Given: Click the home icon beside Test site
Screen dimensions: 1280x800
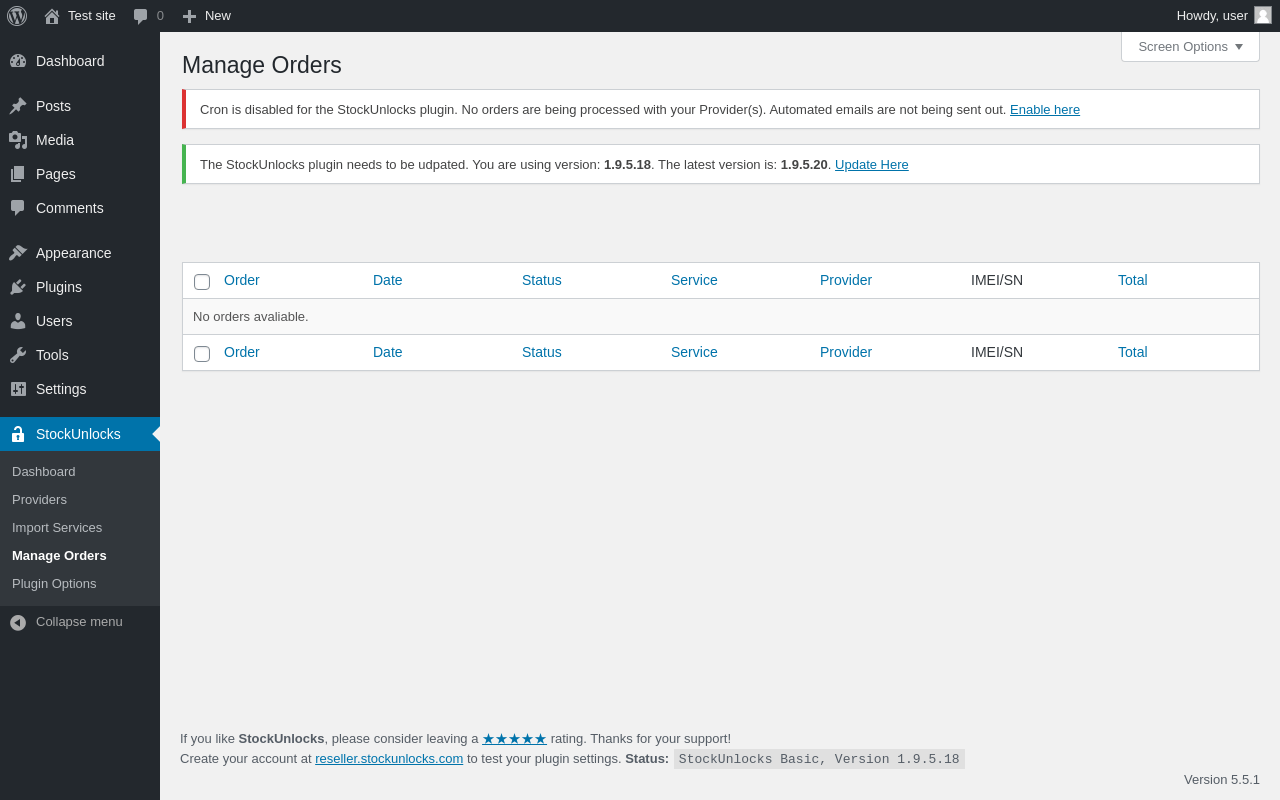Looking at the screenshot, I should 52,16.
